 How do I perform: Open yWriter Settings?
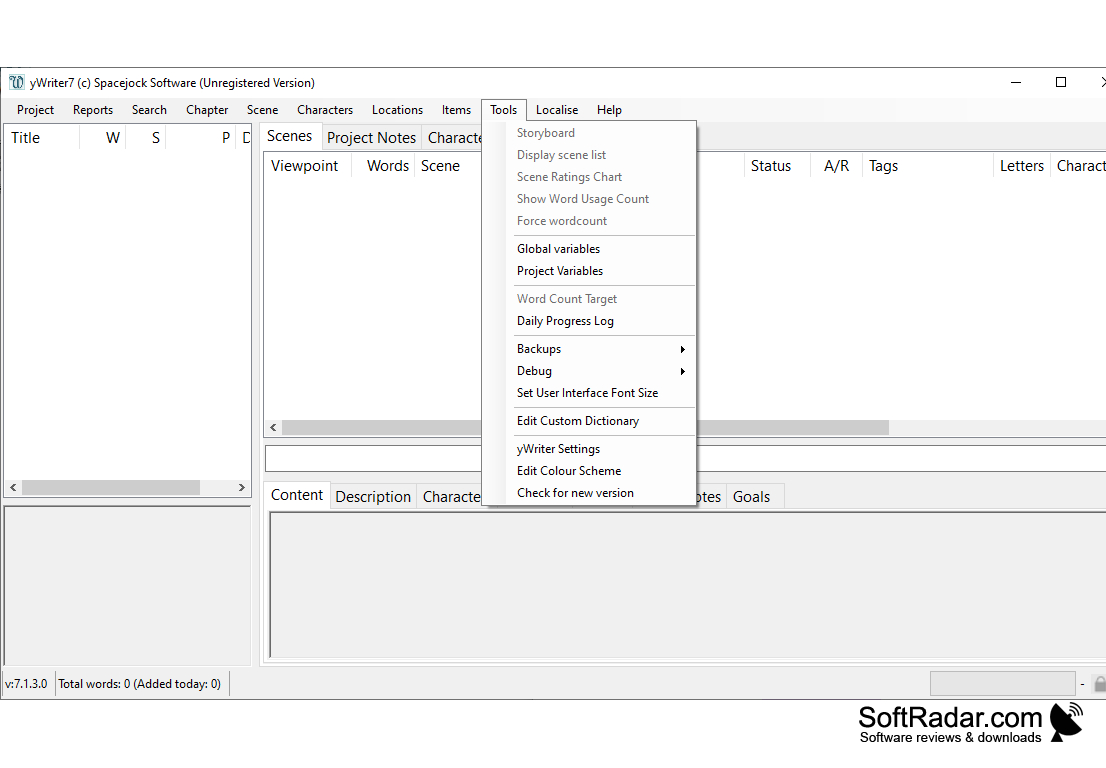click(x=558, y=448)
